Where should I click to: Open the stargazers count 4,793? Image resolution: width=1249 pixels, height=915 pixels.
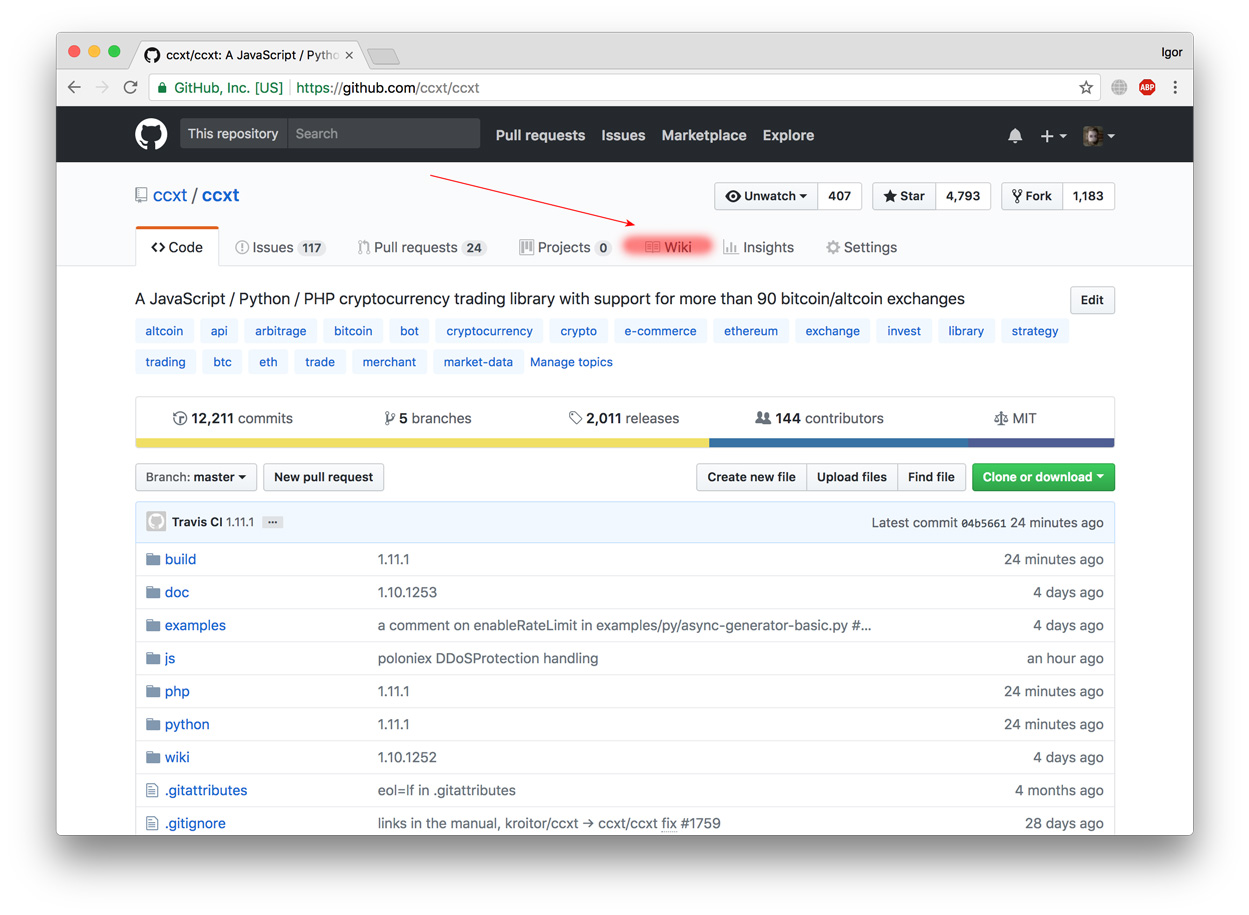962,196
